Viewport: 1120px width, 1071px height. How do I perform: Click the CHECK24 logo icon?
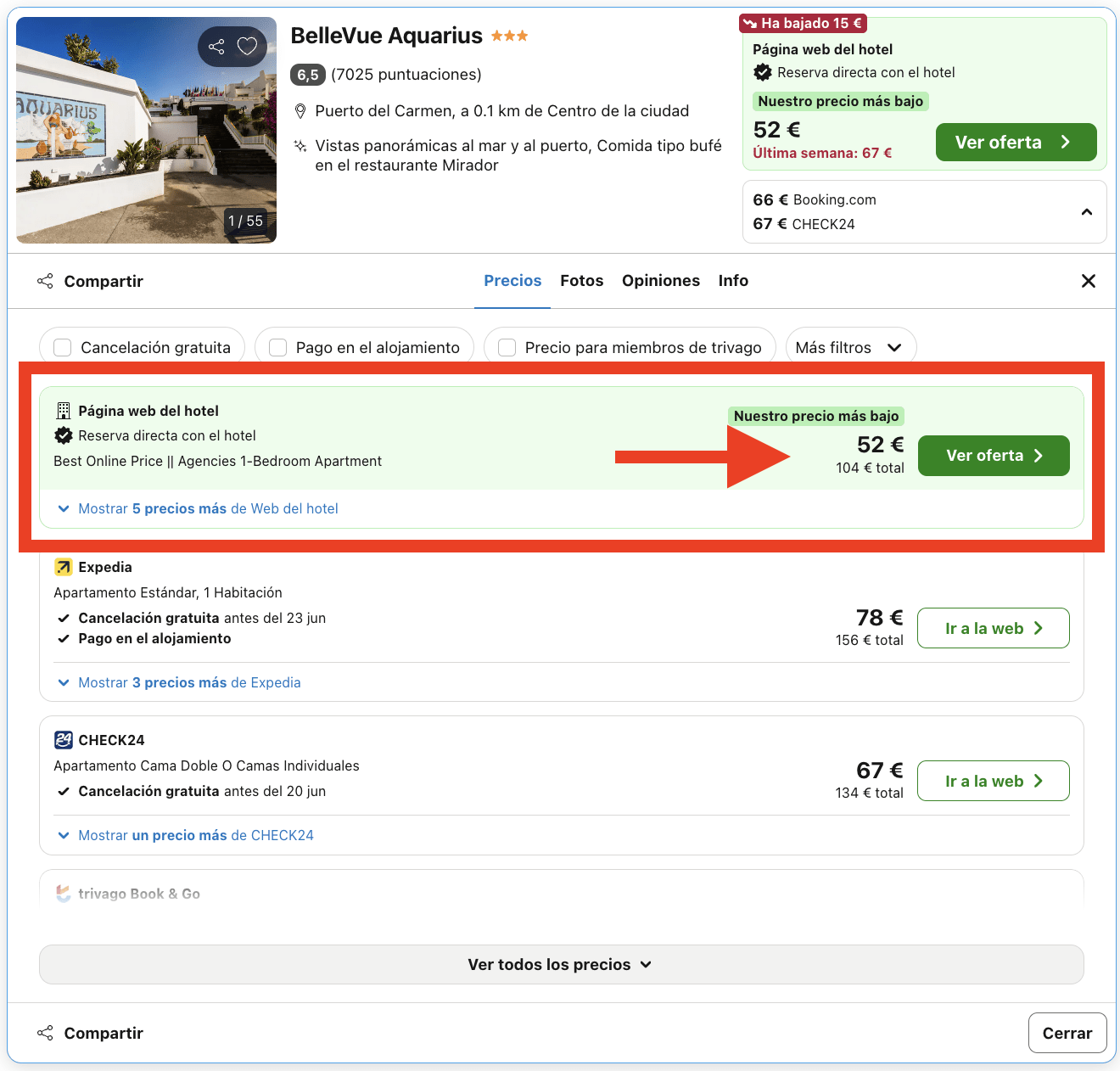tap(63, 740)
